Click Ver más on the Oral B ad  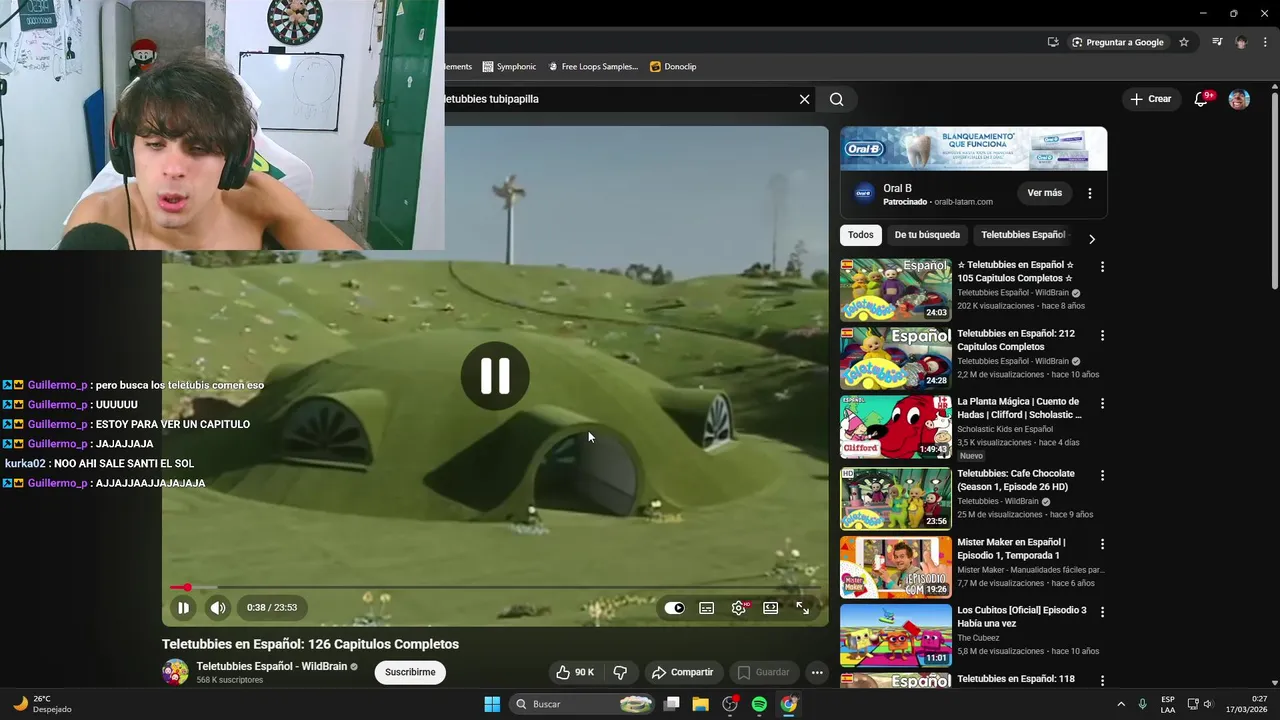pos(1045,193)
